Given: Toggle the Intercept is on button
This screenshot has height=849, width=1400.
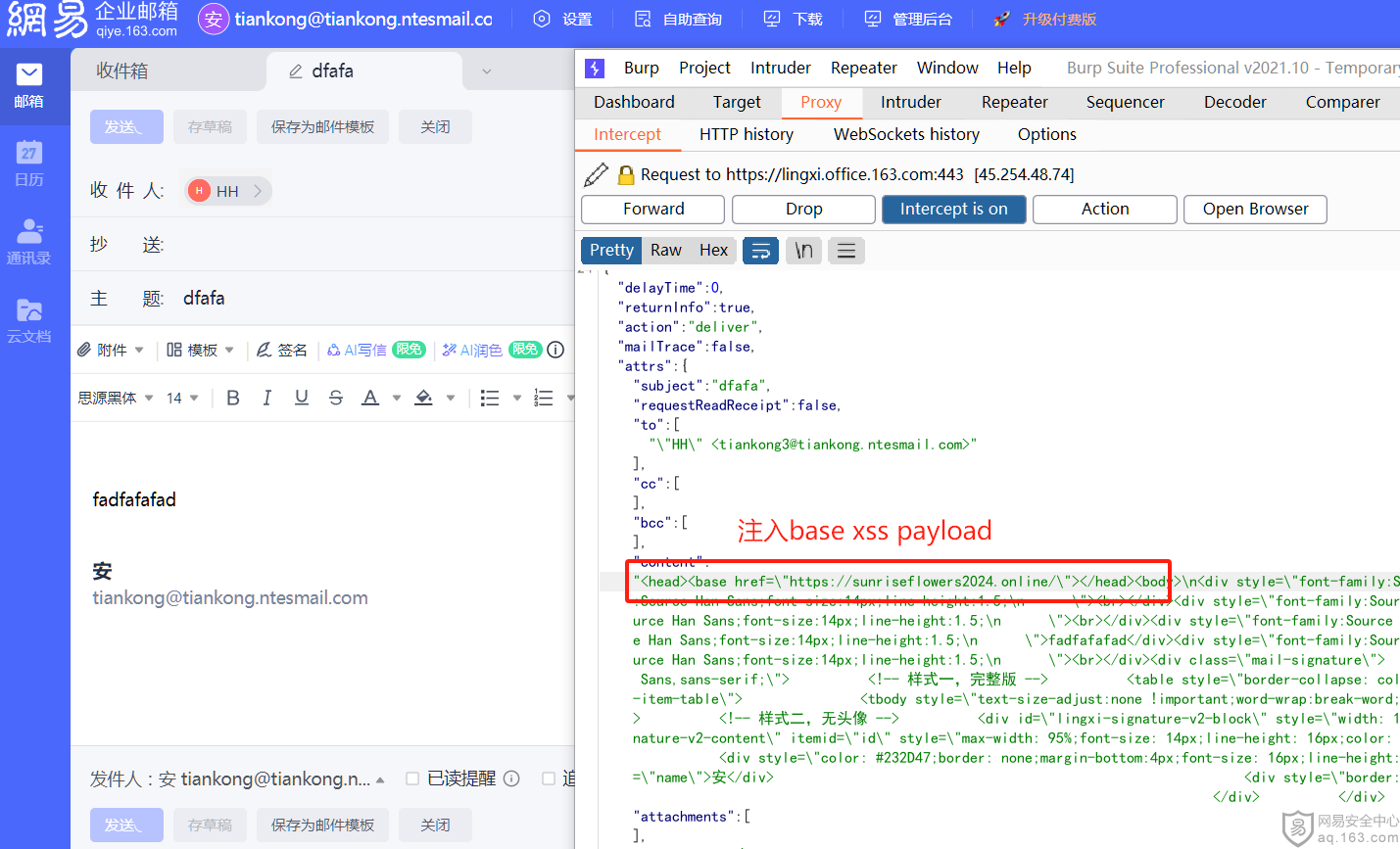Looking at the screenshot, I should tap(954, 209).
